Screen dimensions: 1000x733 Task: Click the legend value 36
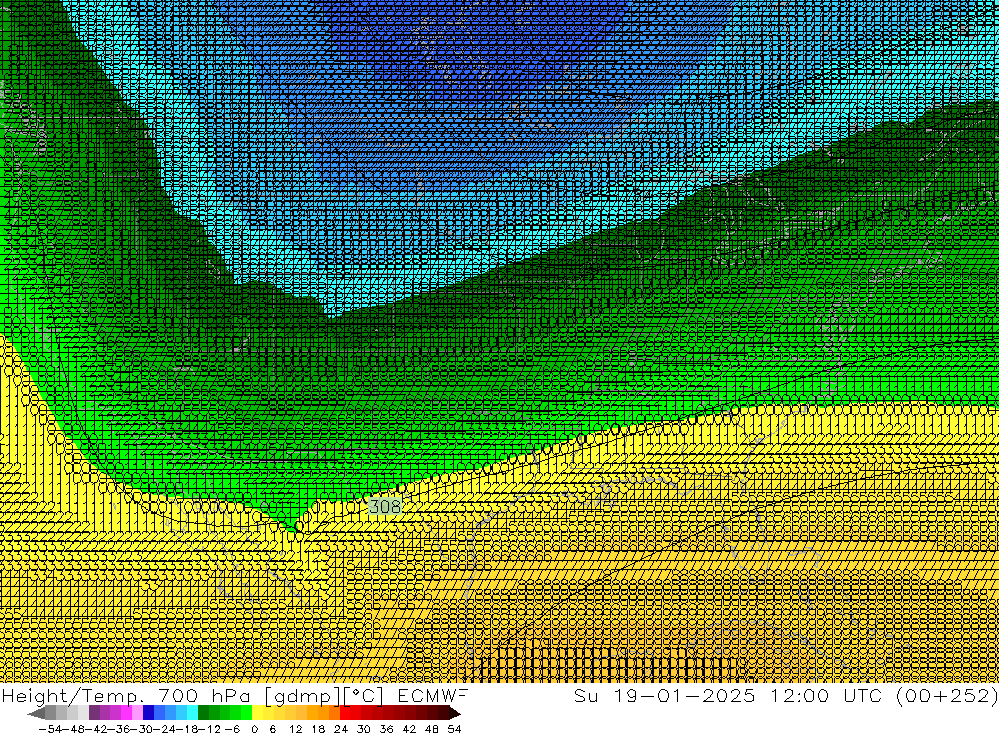(x=386, y=729)
